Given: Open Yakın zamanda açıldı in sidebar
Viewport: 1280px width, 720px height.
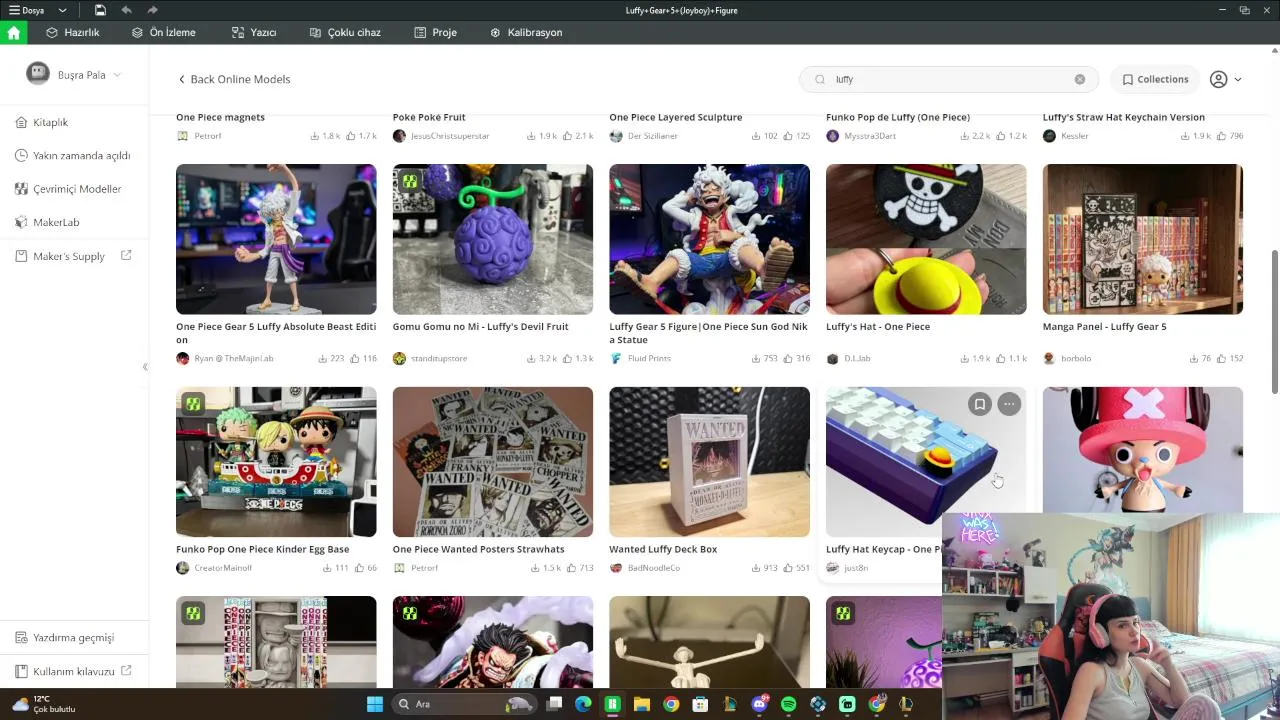Looking at the screenshot, I should 74,155.
